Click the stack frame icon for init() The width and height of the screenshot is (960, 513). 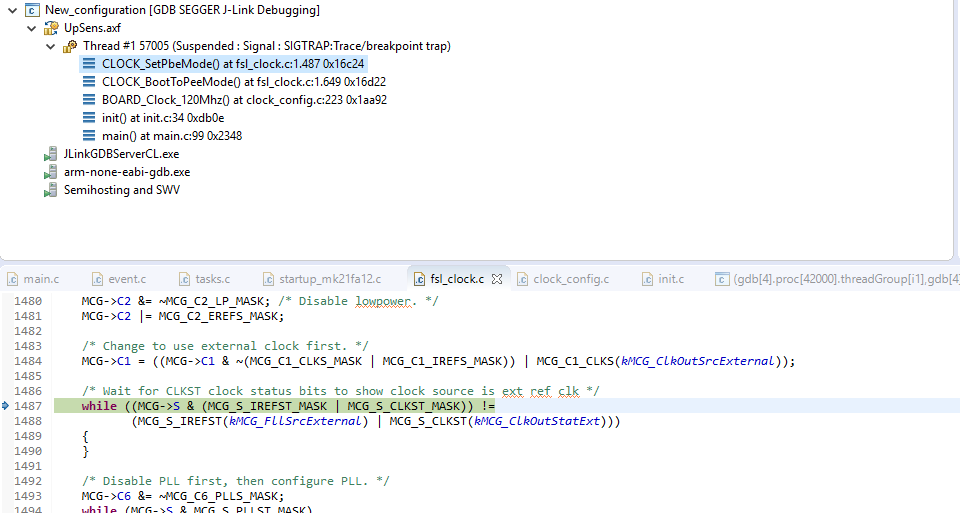click(89, 118)
